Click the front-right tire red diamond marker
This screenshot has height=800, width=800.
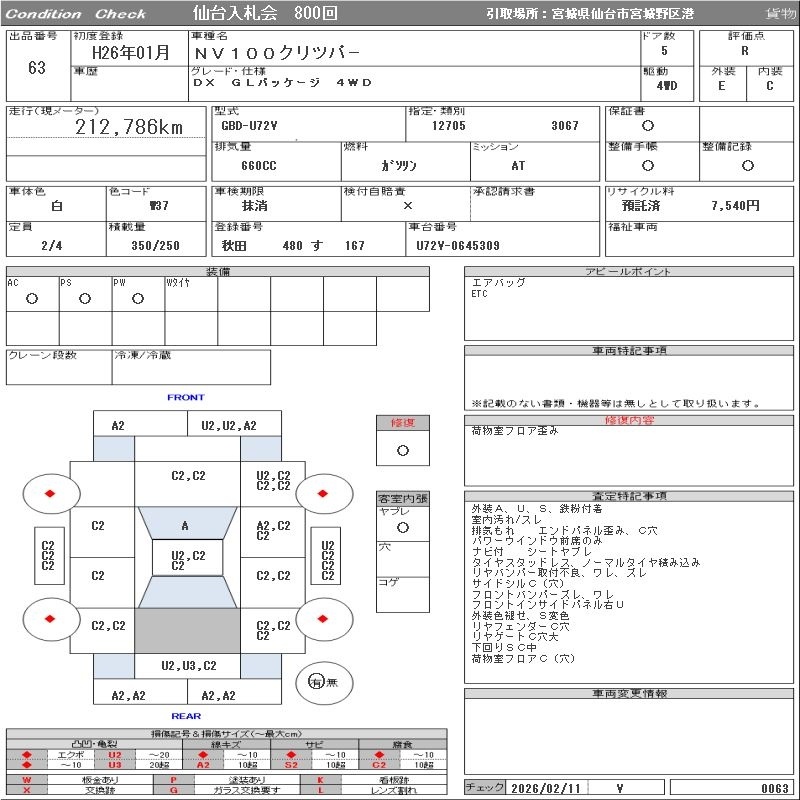point(322,493)
